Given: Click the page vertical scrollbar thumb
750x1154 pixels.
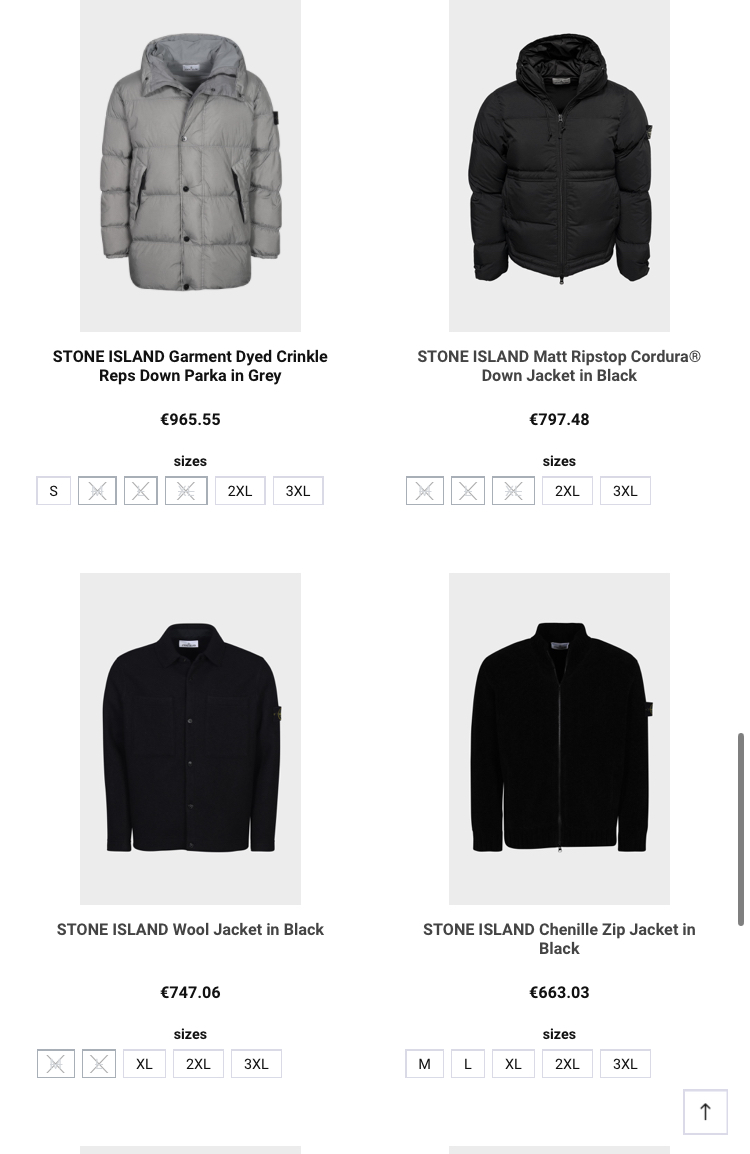Looking at the screenshot, I should coord(740,829).
